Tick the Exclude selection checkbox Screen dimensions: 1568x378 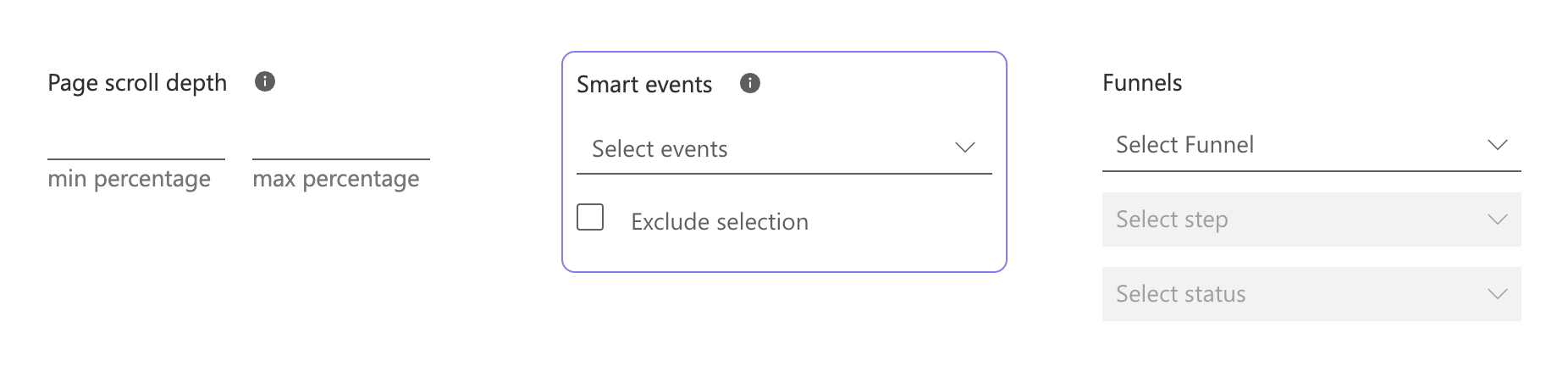click(590, 217)
